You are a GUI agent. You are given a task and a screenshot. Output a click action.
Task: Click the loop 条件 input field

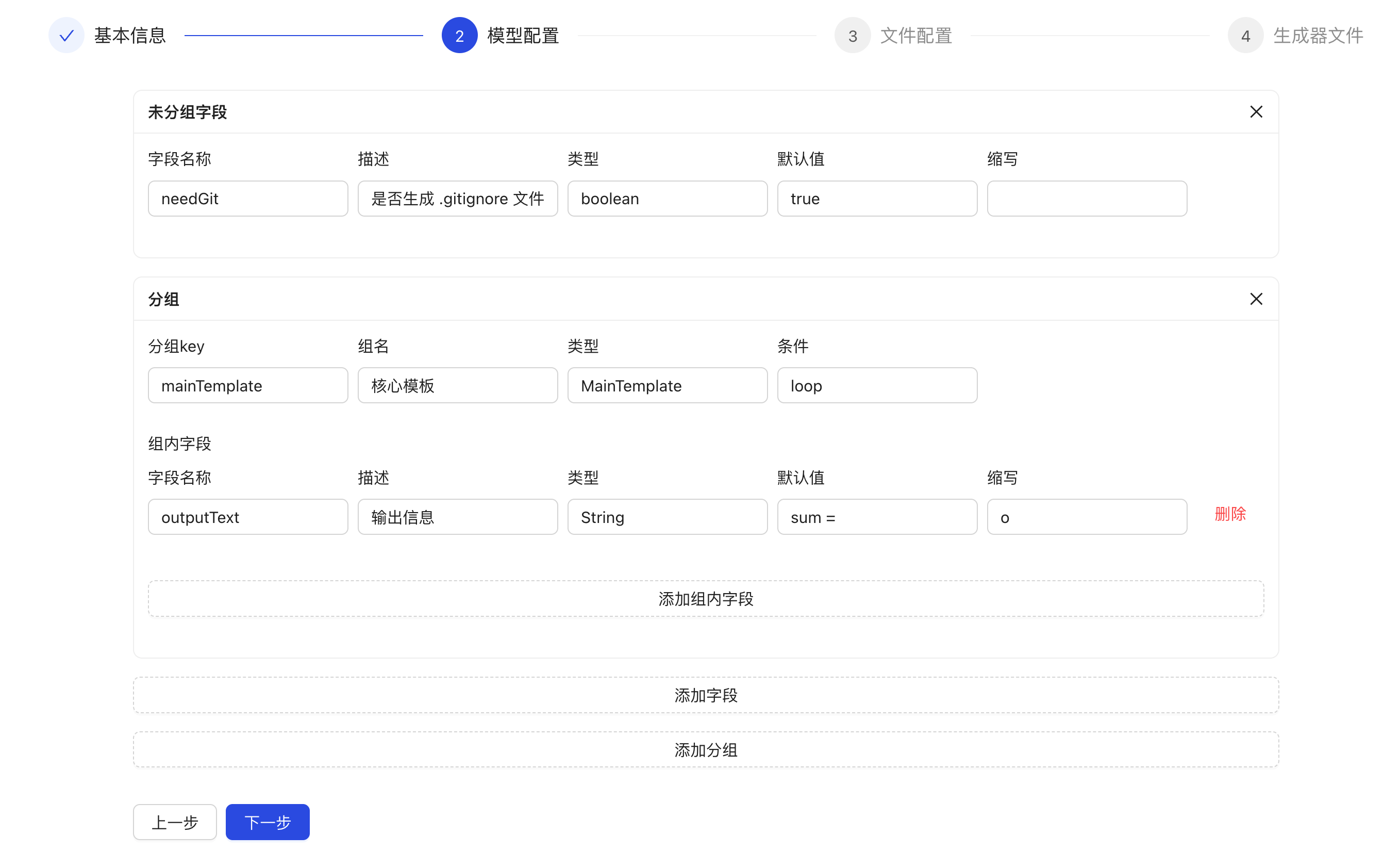[877, 385]
